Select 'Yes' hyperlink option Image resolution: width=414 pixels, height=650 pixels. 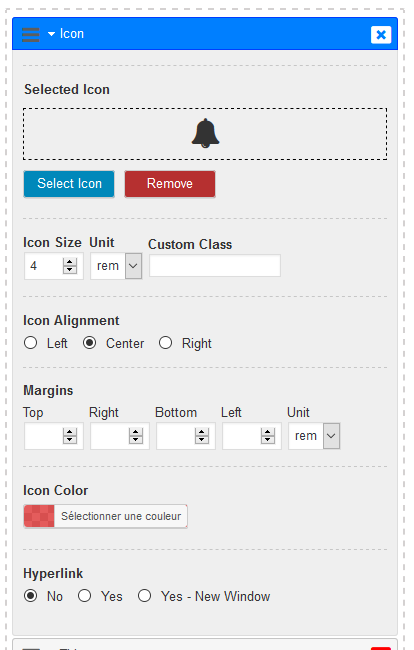tap(85, 596)
